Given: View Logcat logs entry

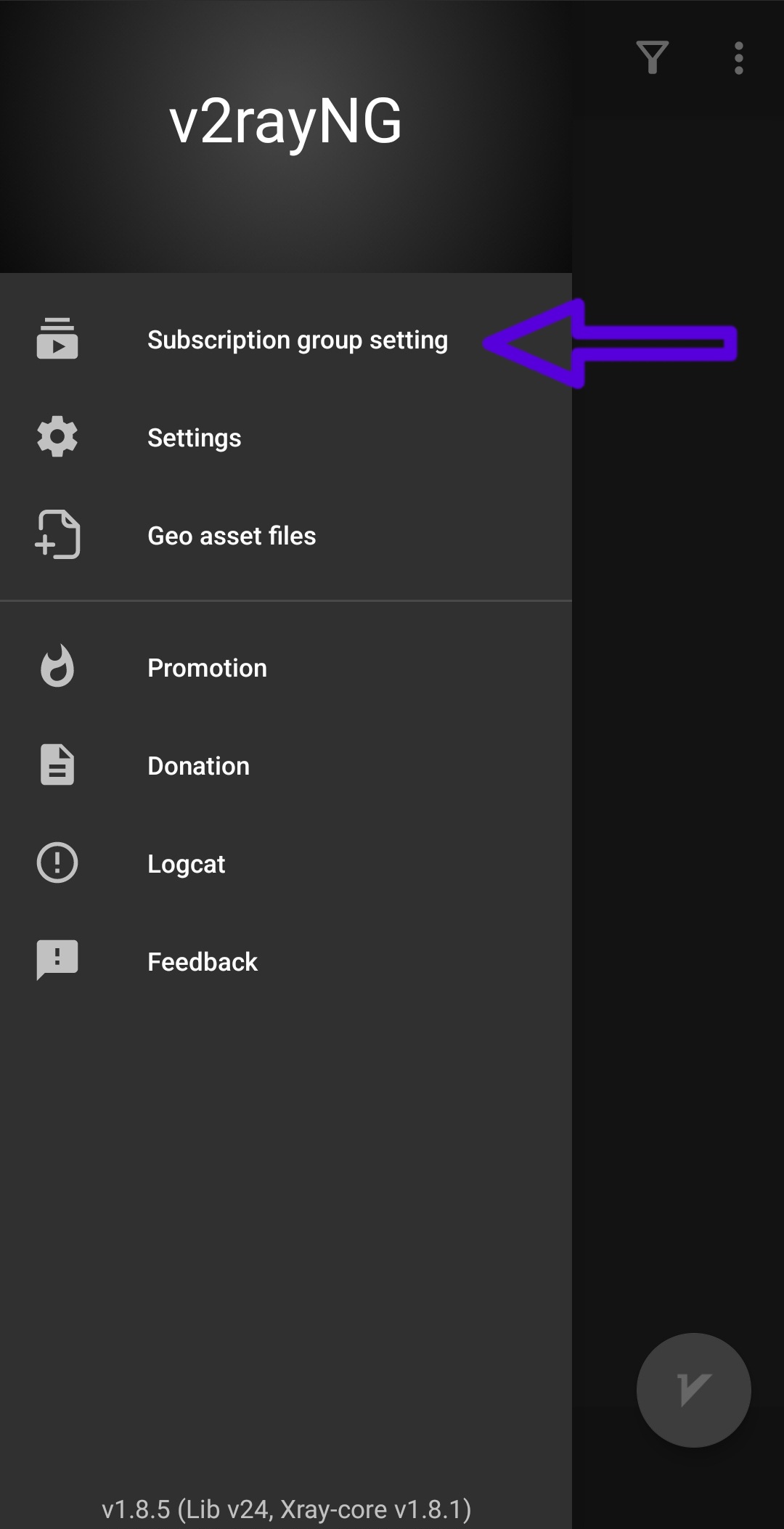Looking at the screenshot, I should coord(186,864).
